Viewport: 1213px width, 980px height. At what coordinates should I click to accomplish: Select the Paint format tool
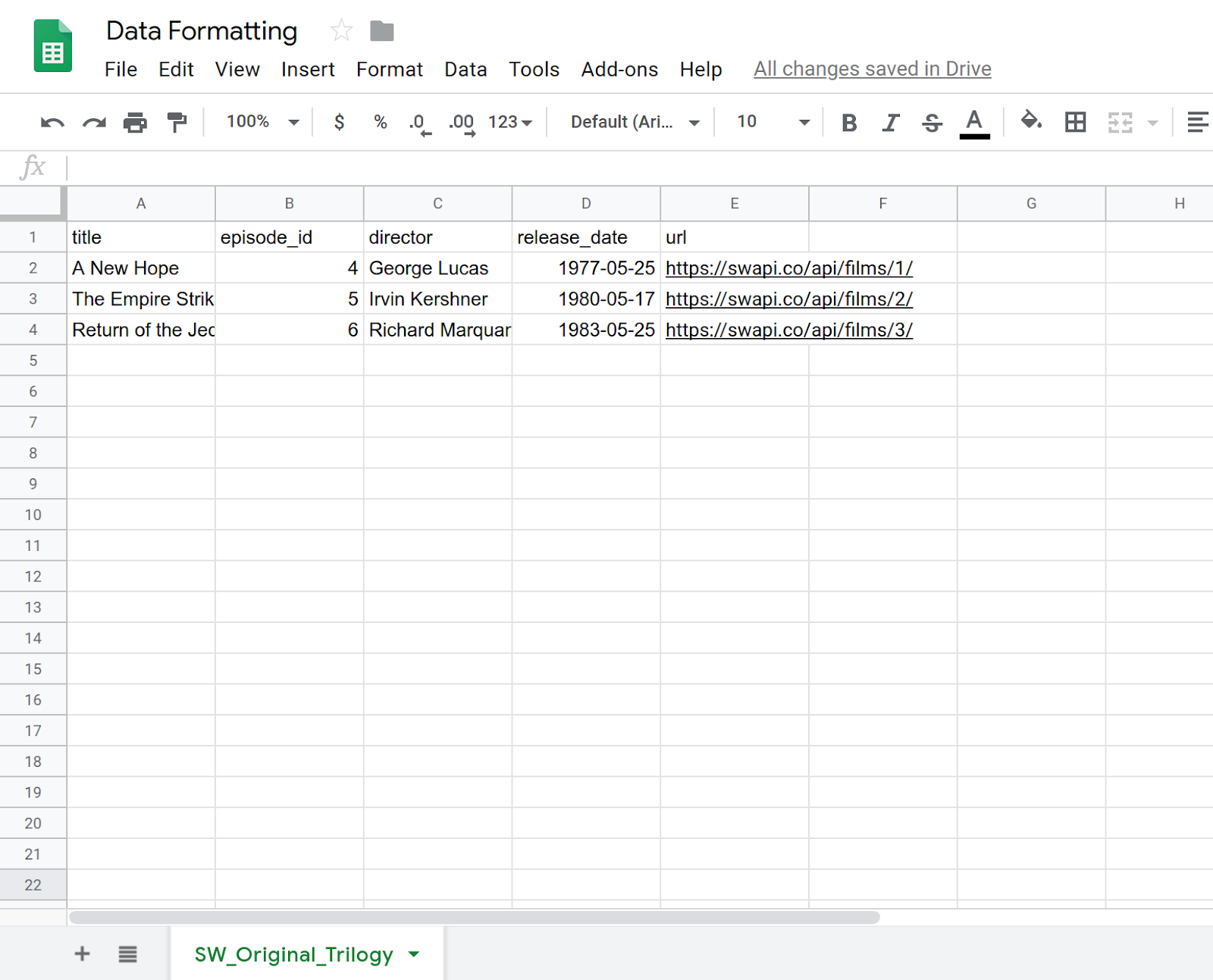tap(177, 122)
